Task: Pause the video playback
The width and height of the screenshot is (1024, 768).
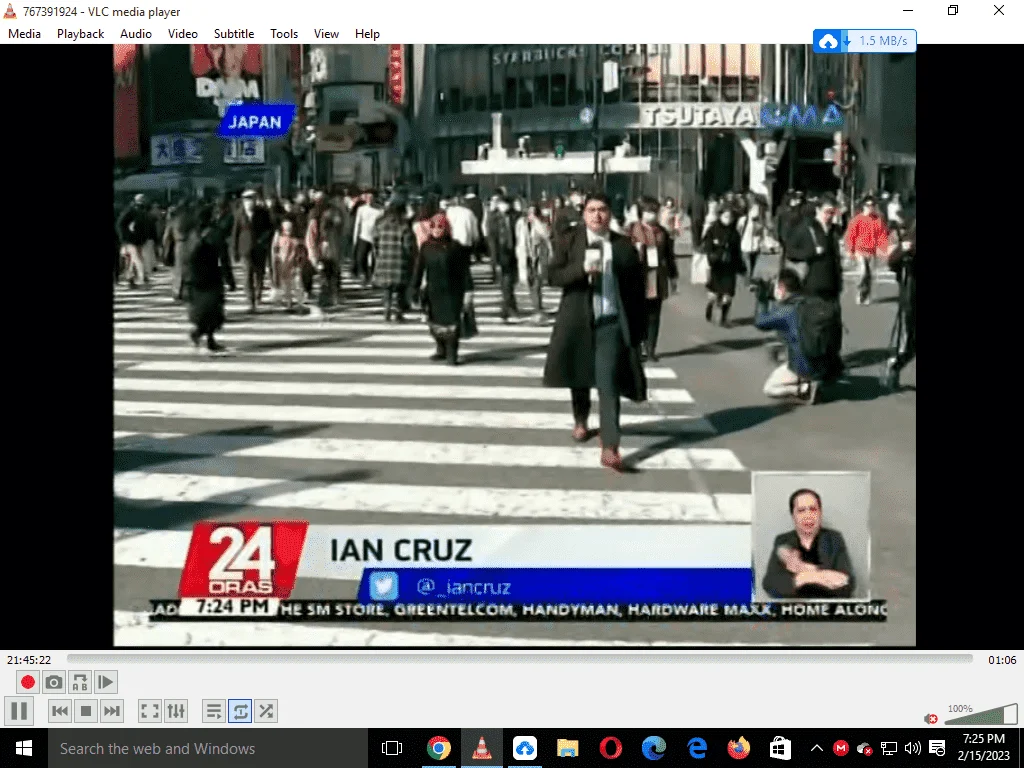Action: 19,711
